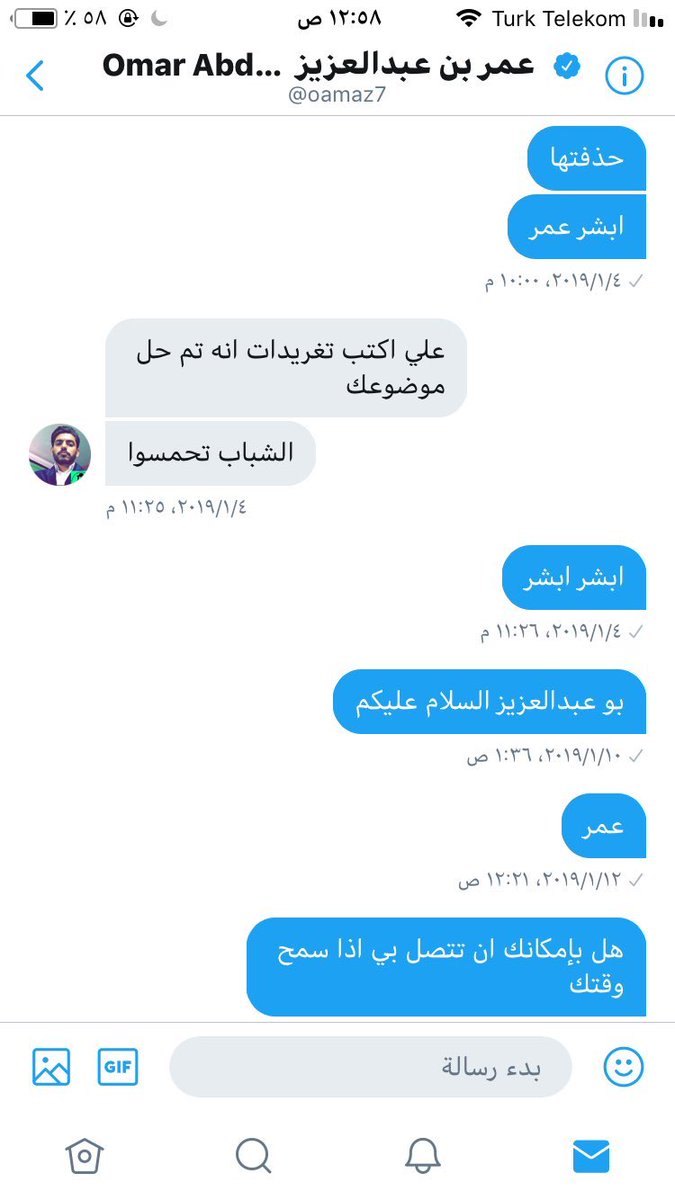
Task: Tap the Omar Abd... conversation title
Action: pos(319,66)
